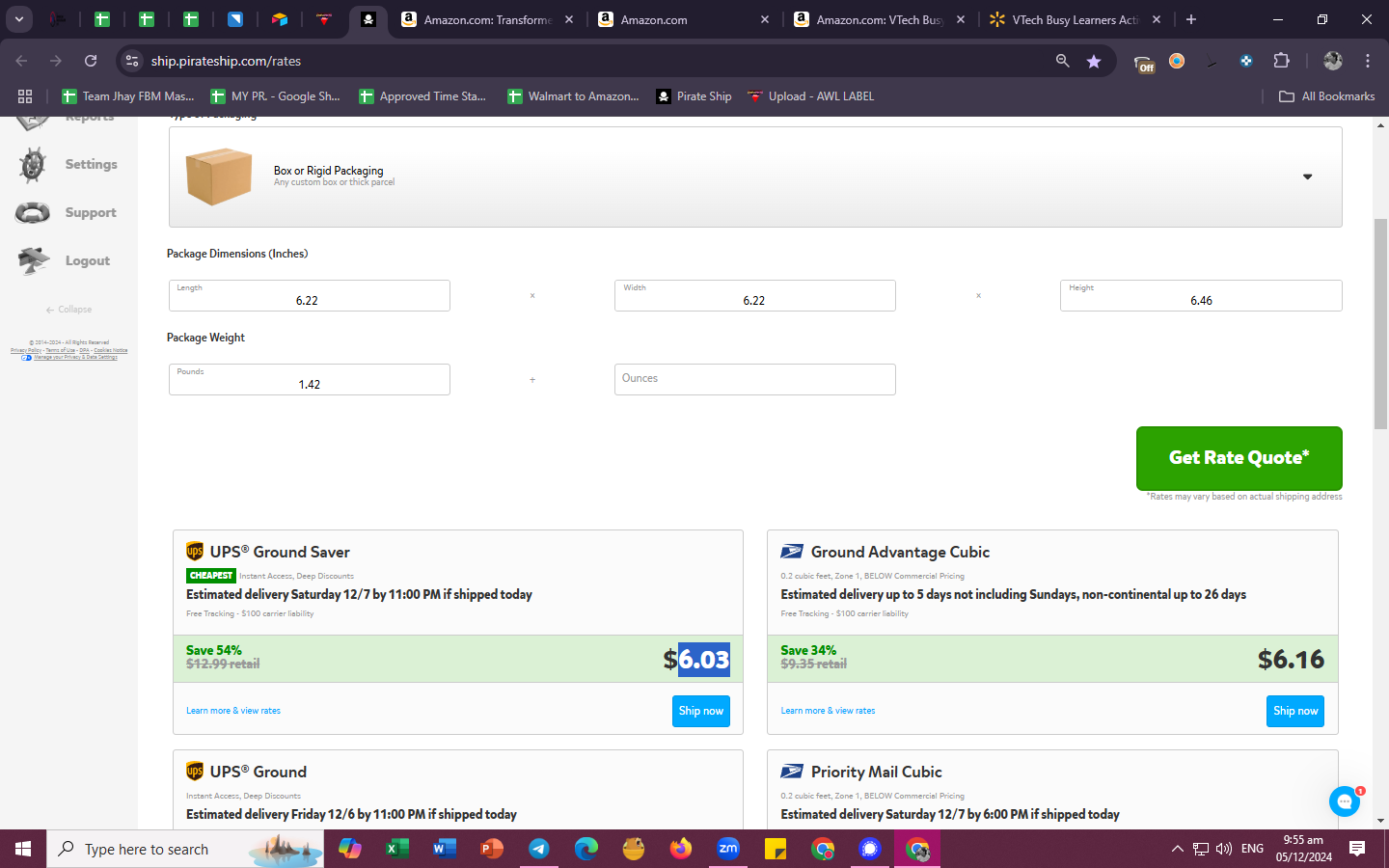
Task: Click the $6.16 price text
Action: pos(1291,660)
